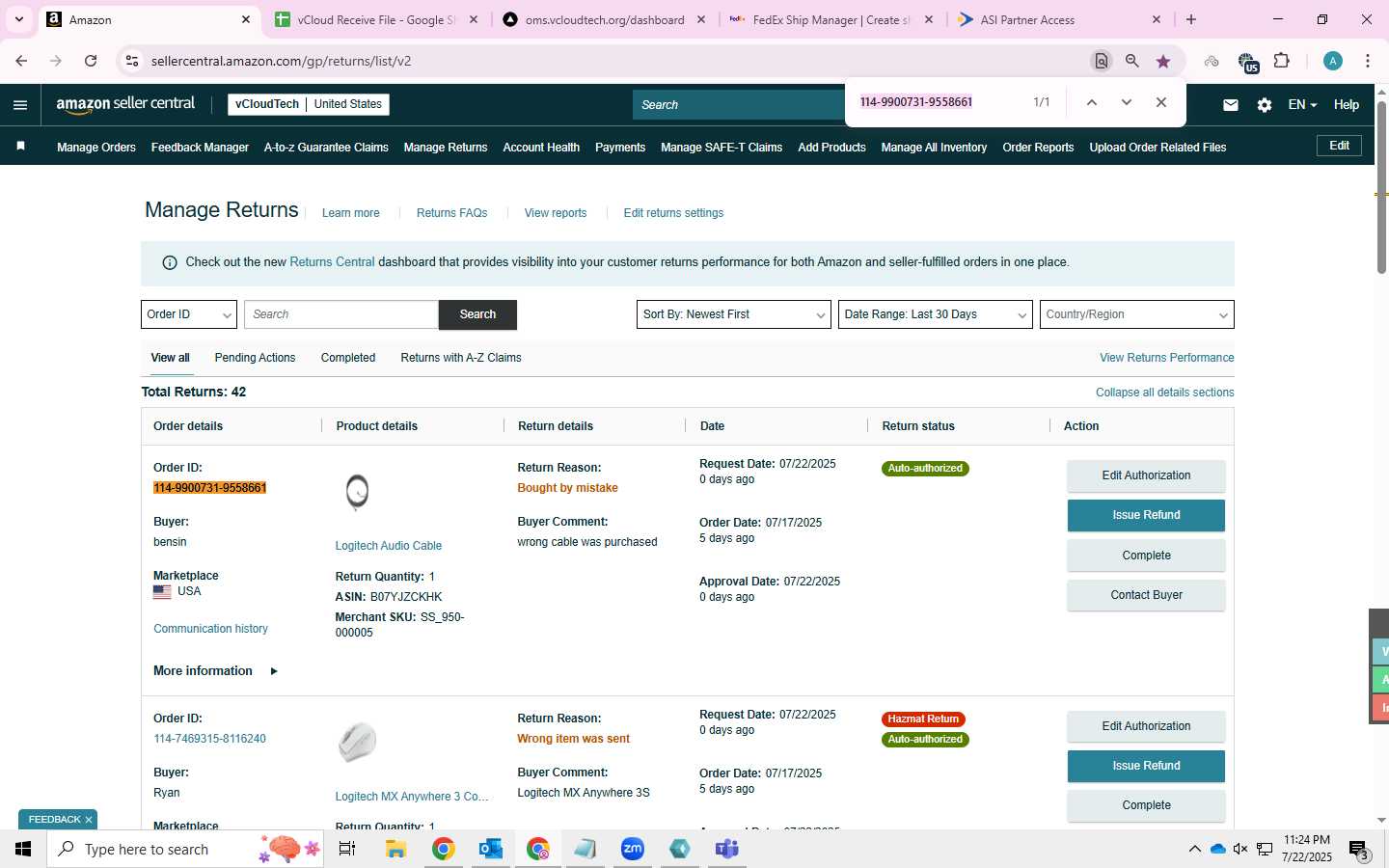Open Task View on the taskbar

click(x=347, y=849)
